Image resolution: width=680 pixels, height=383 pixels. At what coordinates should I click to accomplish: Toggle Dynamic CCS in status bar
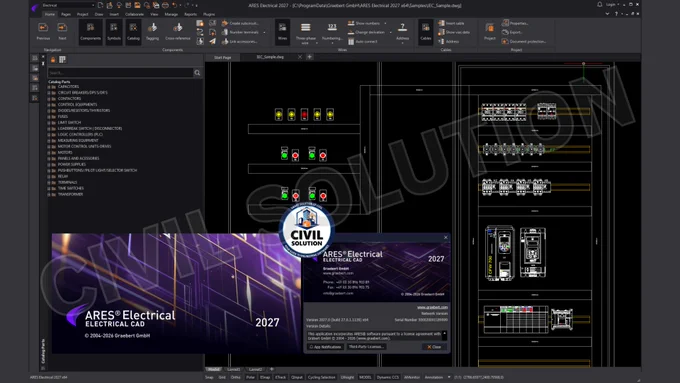pos(387,377)
